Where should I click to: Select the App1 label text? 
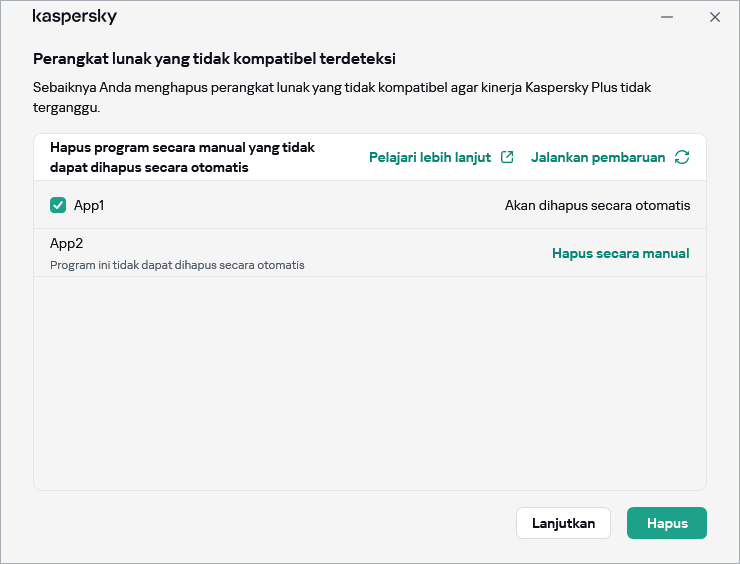(x=89, y=205)
